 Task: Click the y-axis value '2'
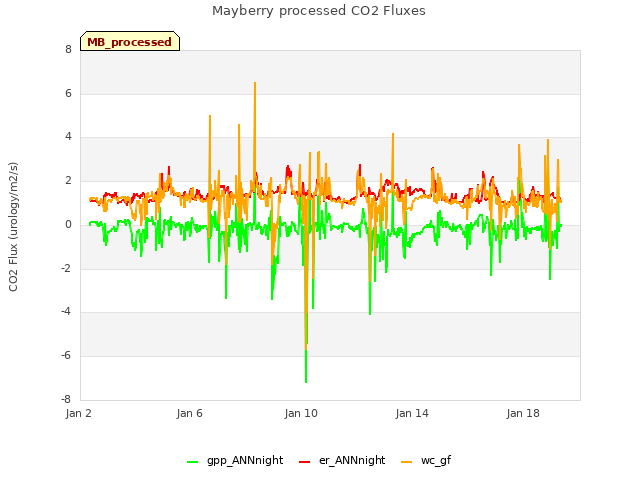tap(68, 180)
